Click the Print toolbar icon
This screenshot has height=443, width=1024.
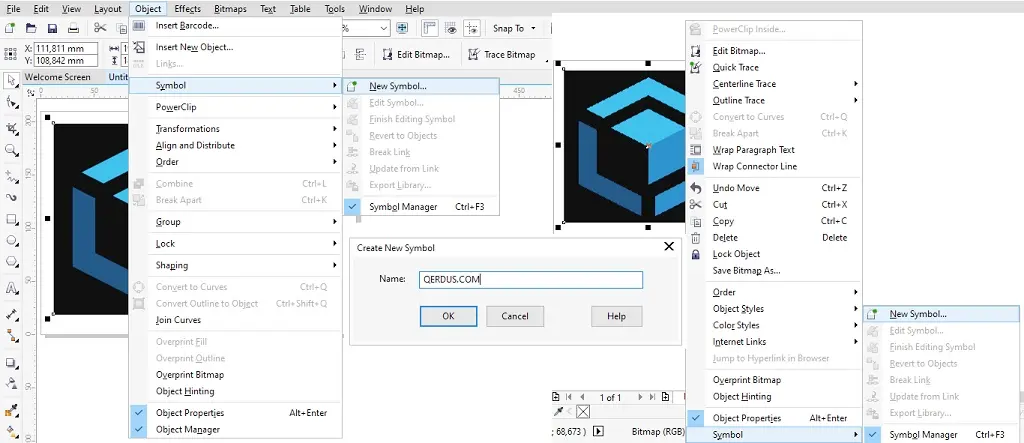tap(74, 28)
